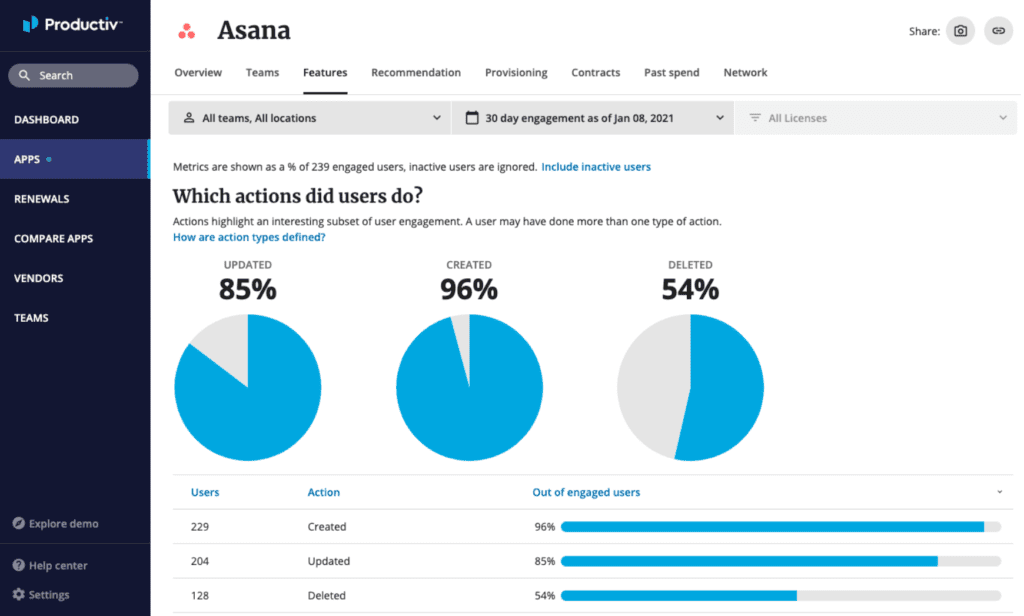The image size is (1024, 616).
Task: Click the person icon in teams filter
Action: click(189, 118)
